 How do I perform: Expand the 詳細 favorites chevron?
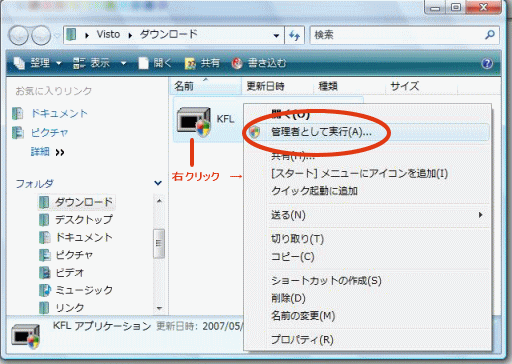(60, 153)
